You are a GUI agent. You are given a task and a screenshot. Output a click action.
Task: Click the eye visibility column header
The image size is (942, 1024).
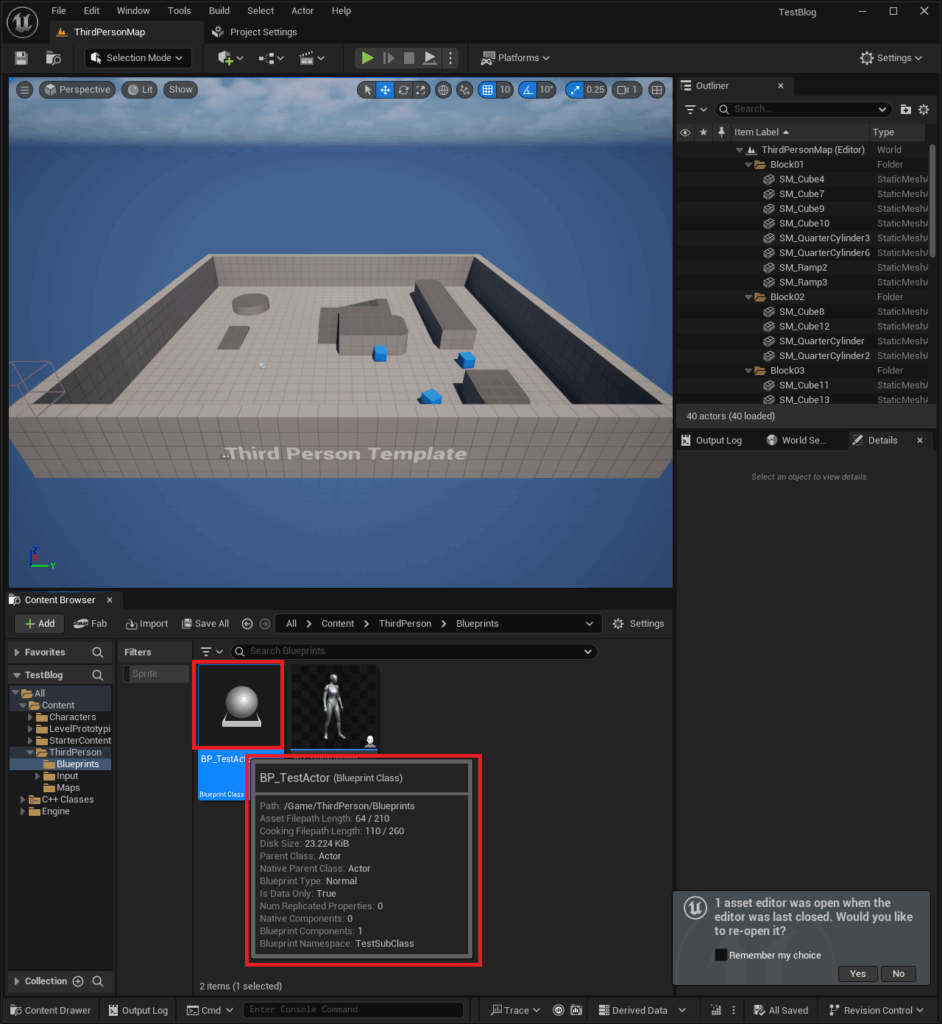coord(685,133)
